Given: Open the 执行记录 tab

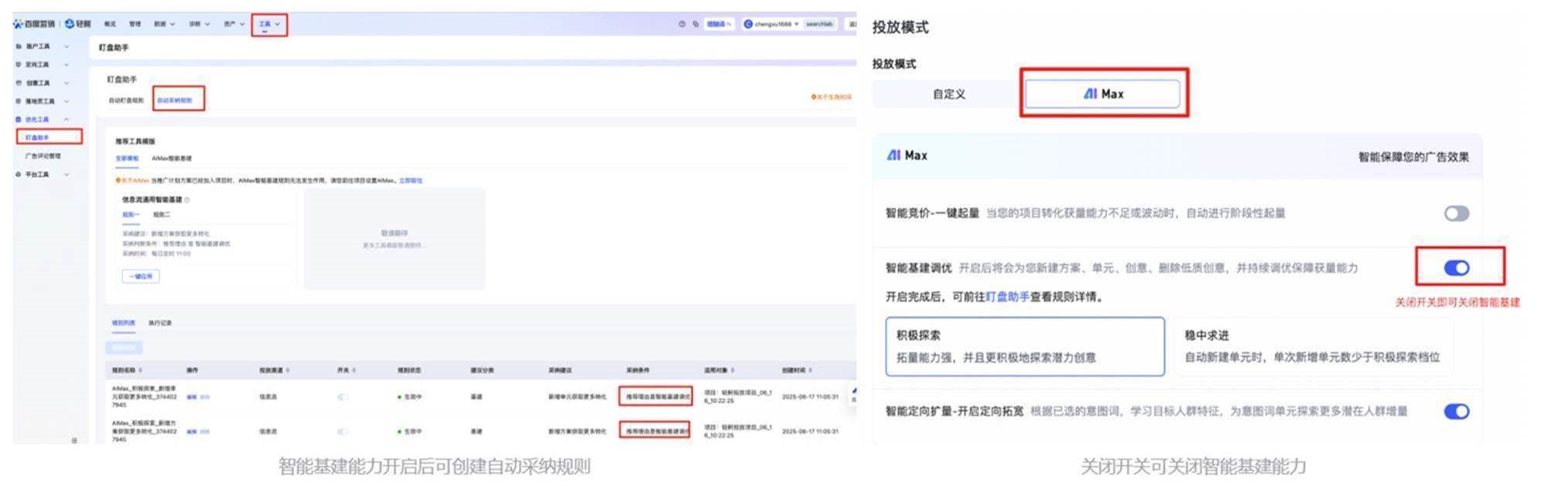Looking at the screenshot, I should [x=160, y=323].
